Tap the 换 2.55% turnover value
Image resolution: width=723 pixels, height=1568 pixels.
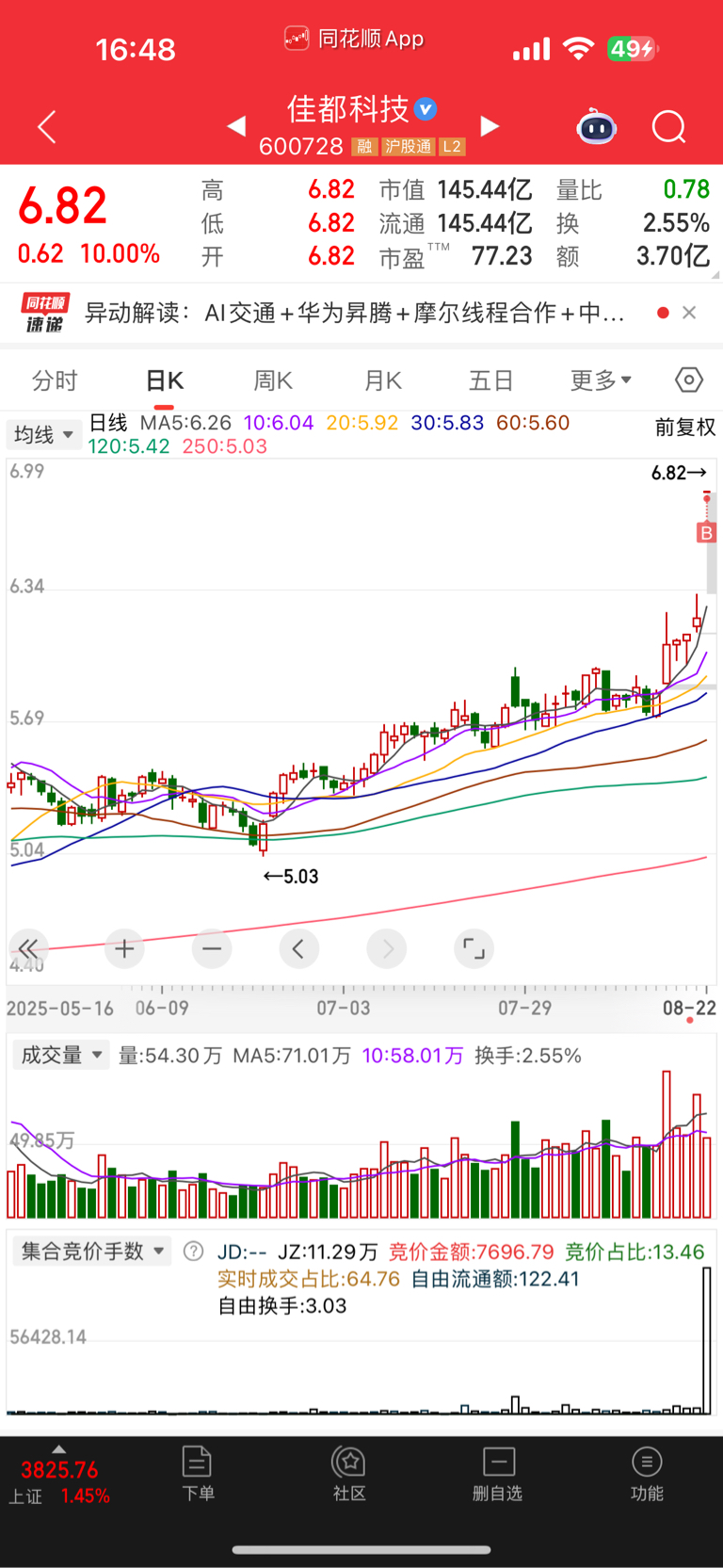click(676, 223)
